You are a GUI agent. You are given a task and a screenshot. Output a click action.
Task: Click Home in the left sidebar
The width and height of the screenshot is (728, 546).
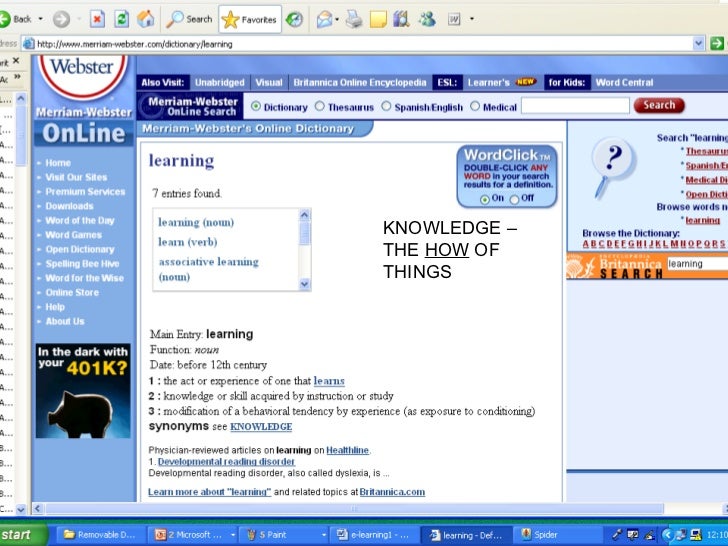pyautogui.click(x=58, y=163)
